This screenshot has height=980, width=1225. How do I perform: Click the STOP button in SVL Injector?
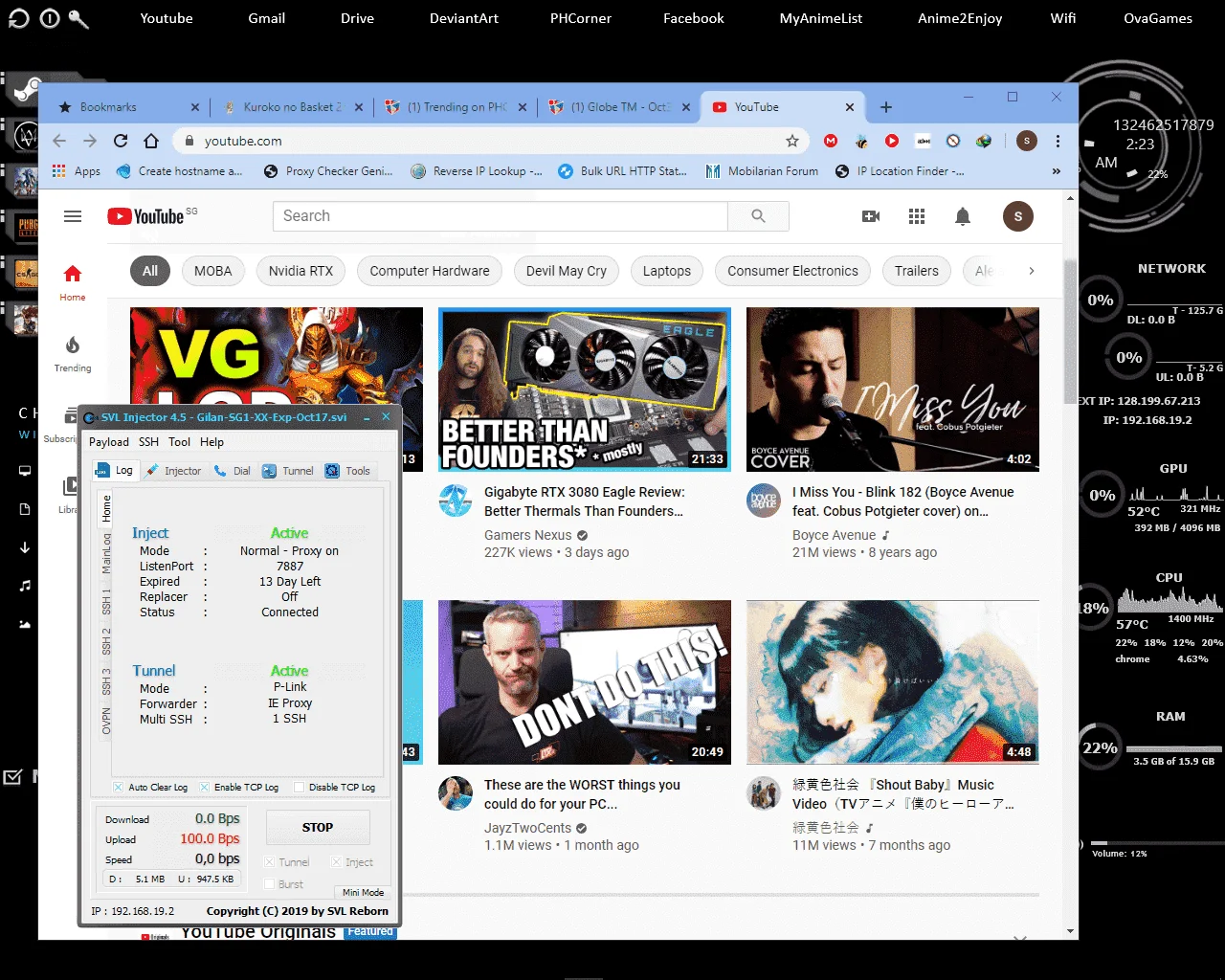point(318,828)
